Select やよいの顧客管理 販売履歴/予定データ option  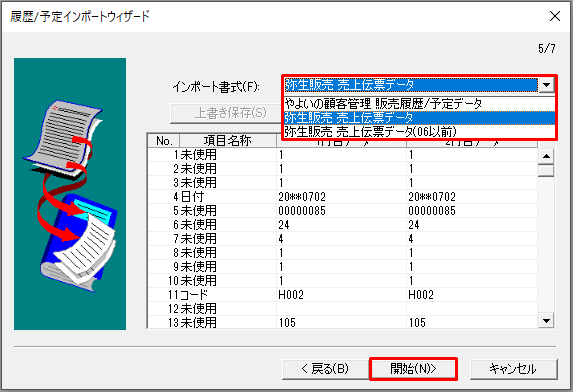click(419, 104)
